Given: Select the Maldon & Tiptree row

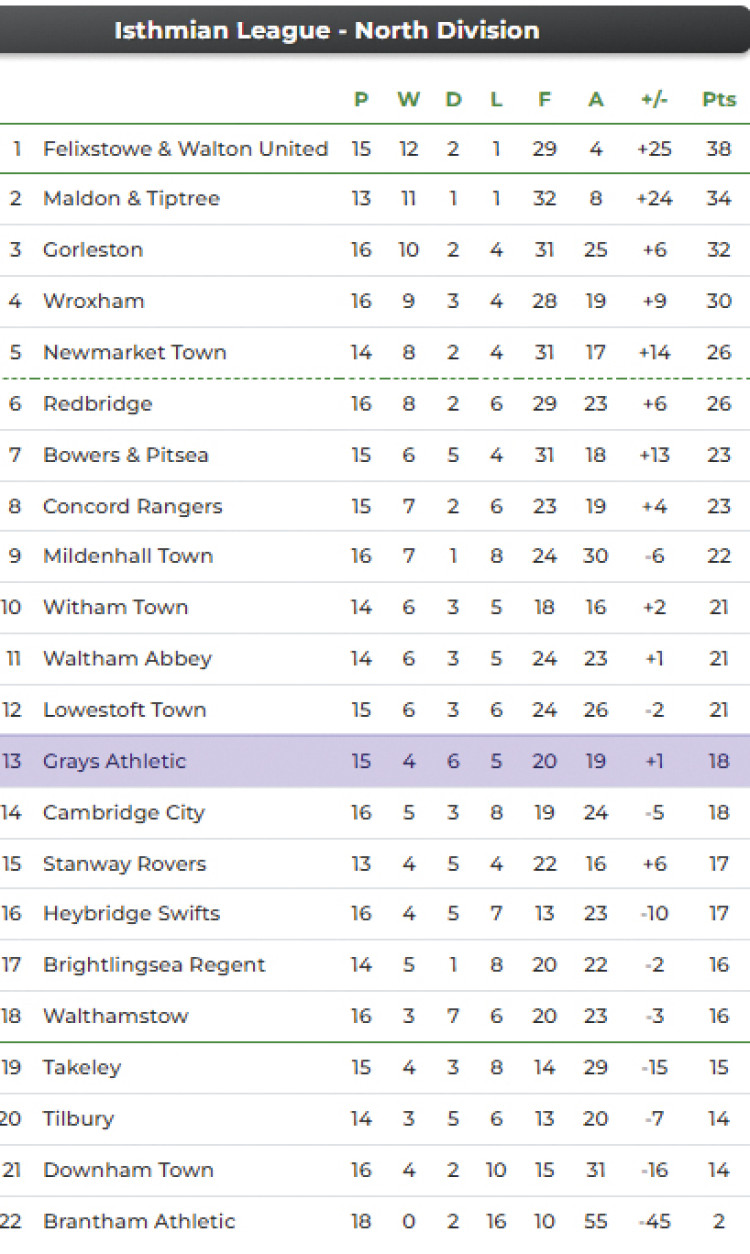Looking at the screenshot, I should pos(131,198).
